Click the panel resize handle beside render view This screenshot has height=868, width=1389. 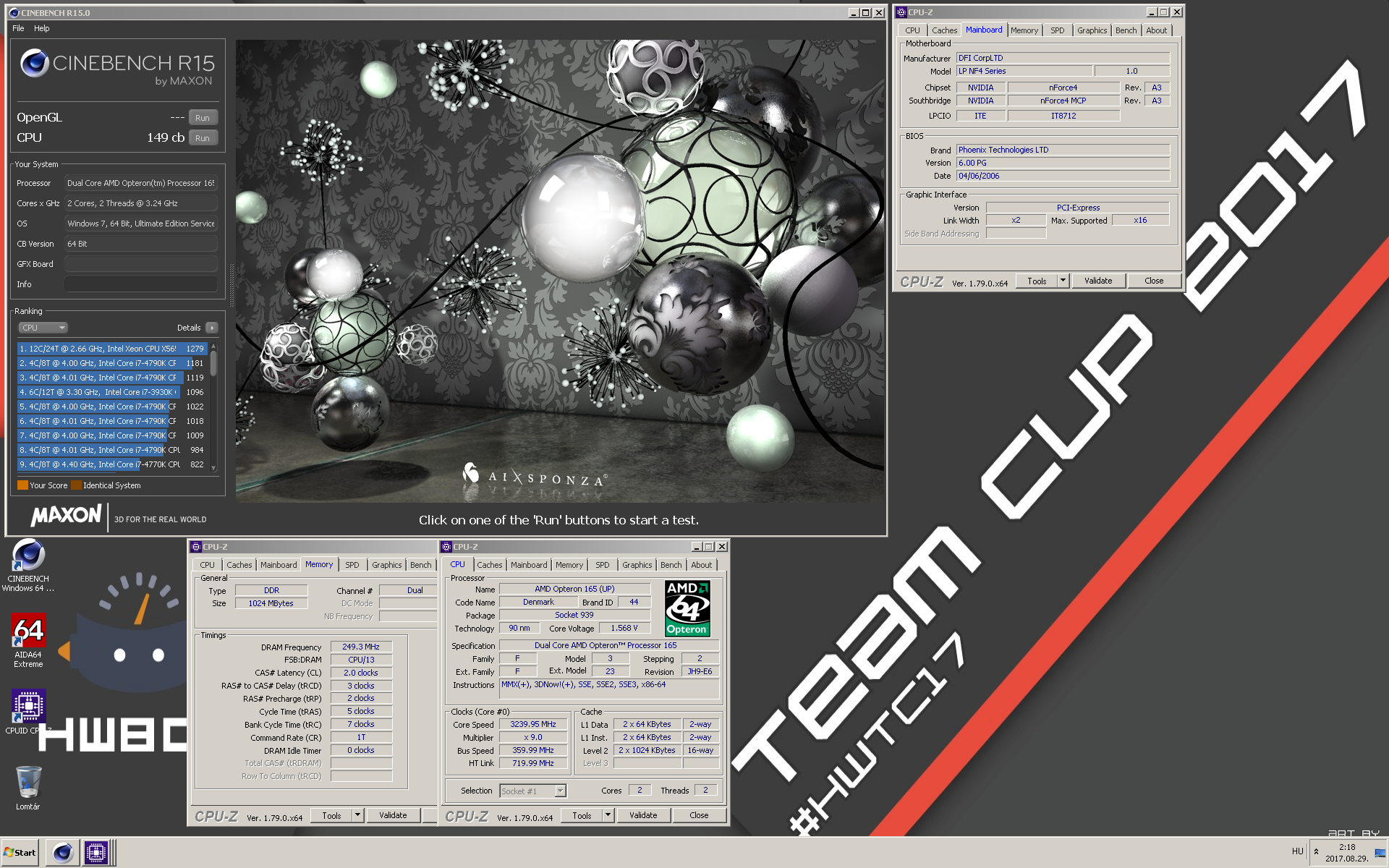(x=231, y=286)
